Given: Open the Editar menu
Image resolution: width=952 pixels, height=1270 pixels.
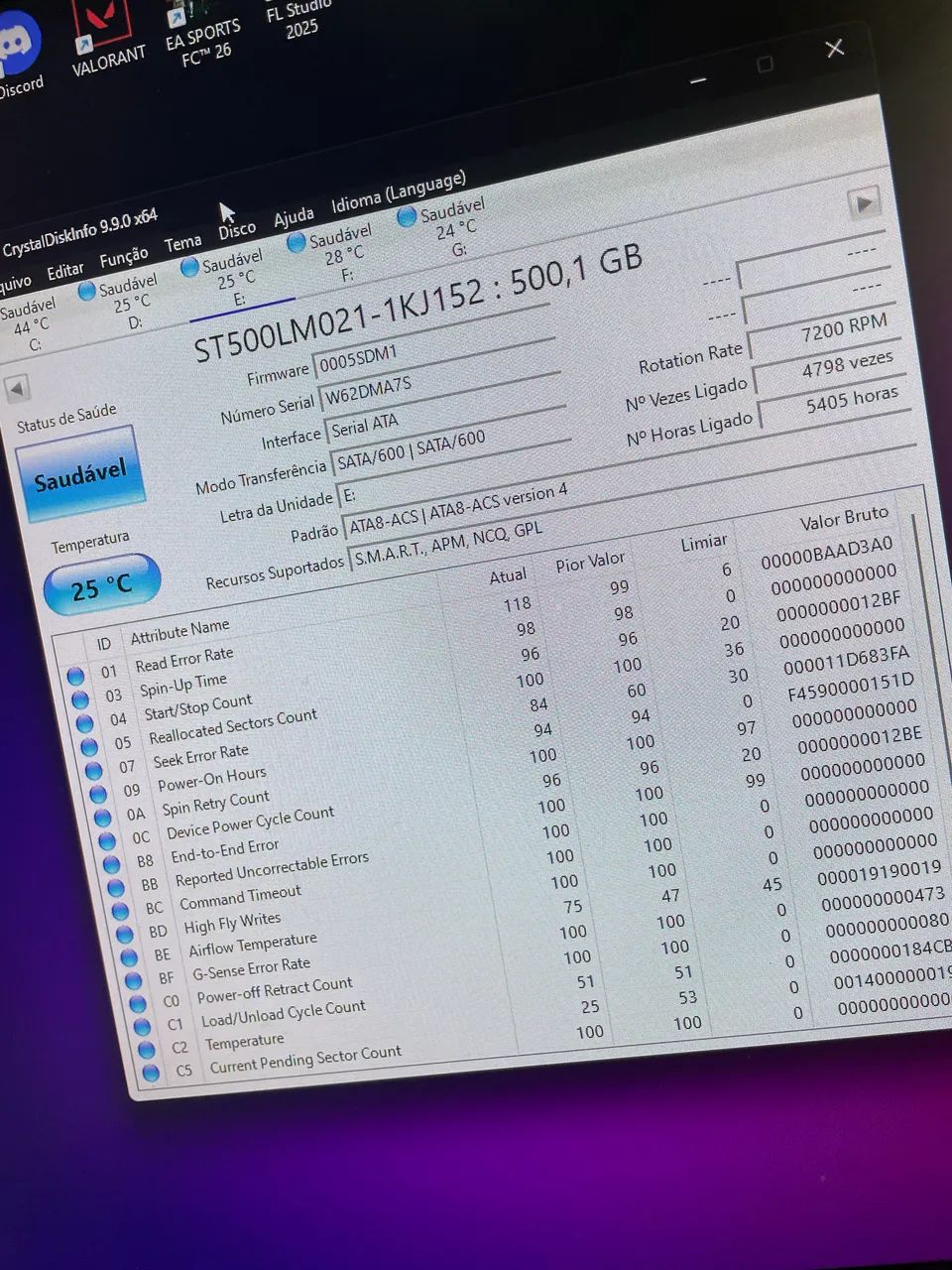Looking at the screenshot, I should pyautogui.click(x=65, y=271).
